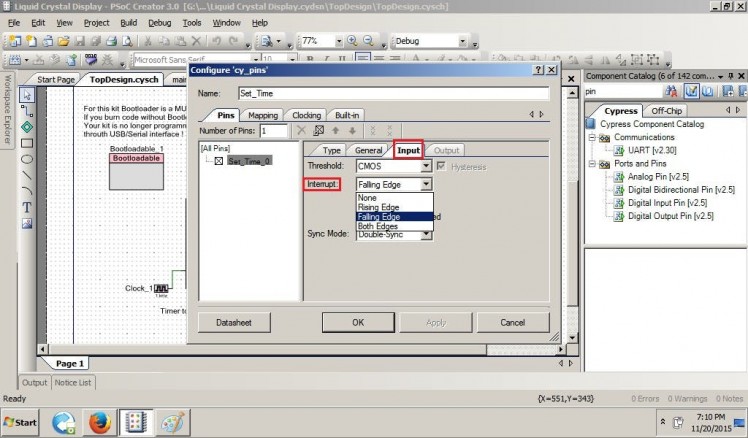Switch to the pin Type tab

tap(332, 150)
